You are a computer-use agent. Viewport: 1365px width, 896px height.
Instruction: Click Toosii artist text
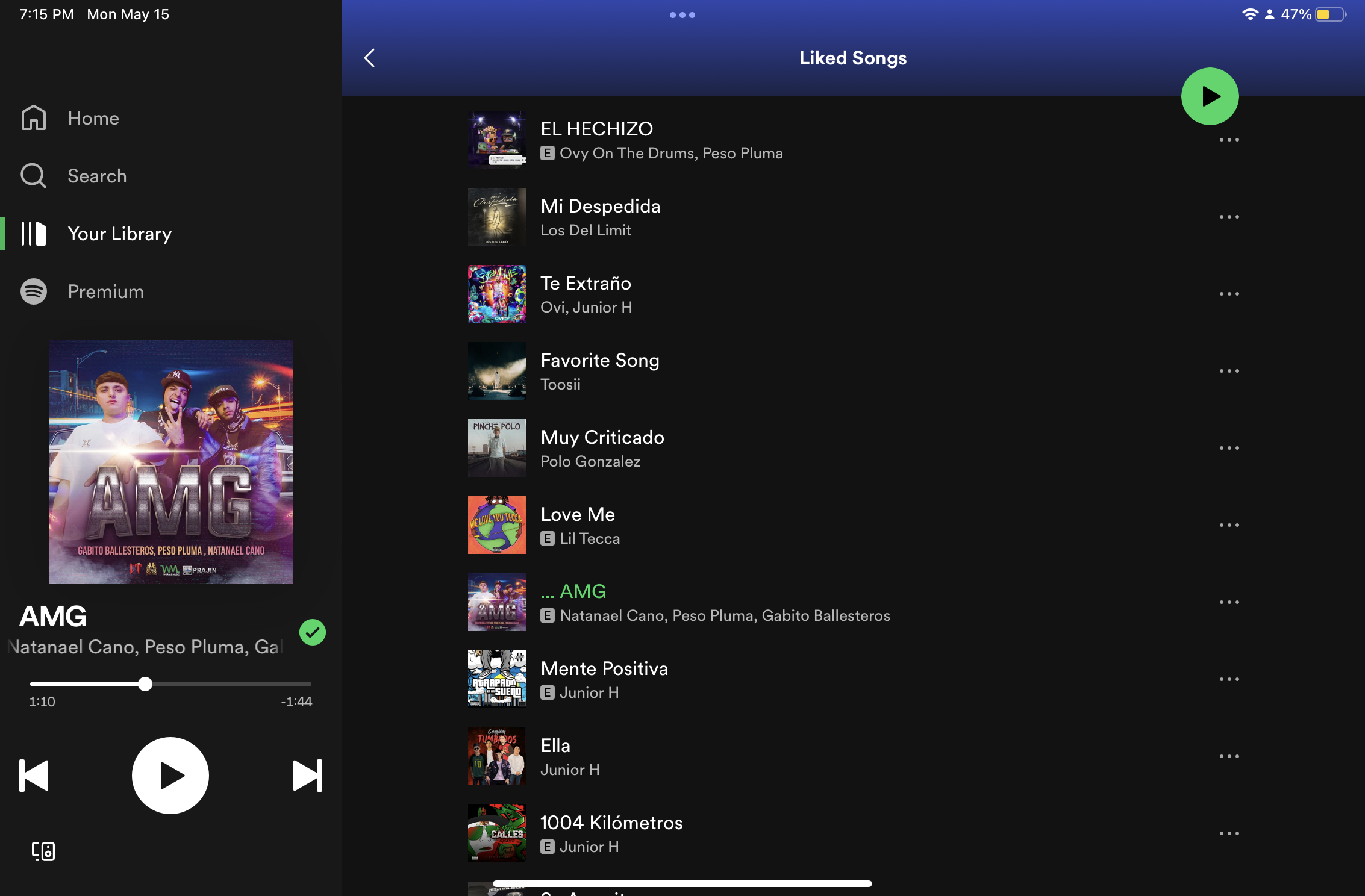(x=560, y=384)
